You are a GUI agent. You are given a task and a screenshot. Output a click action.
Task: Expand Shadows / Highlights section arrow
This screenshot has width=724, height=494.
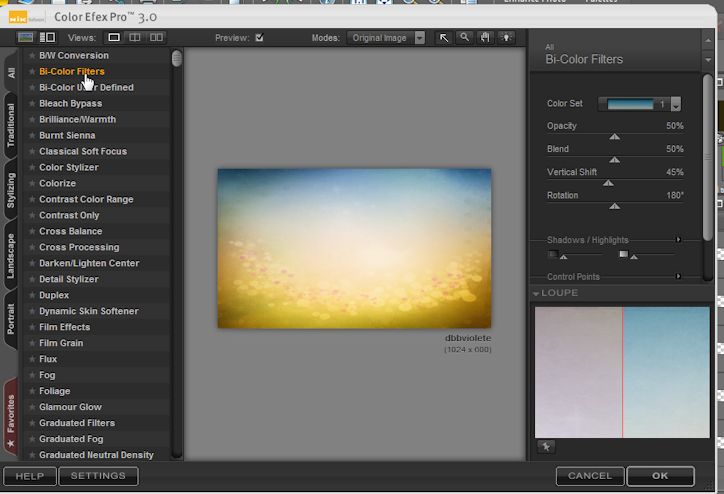tap(678, 240)
